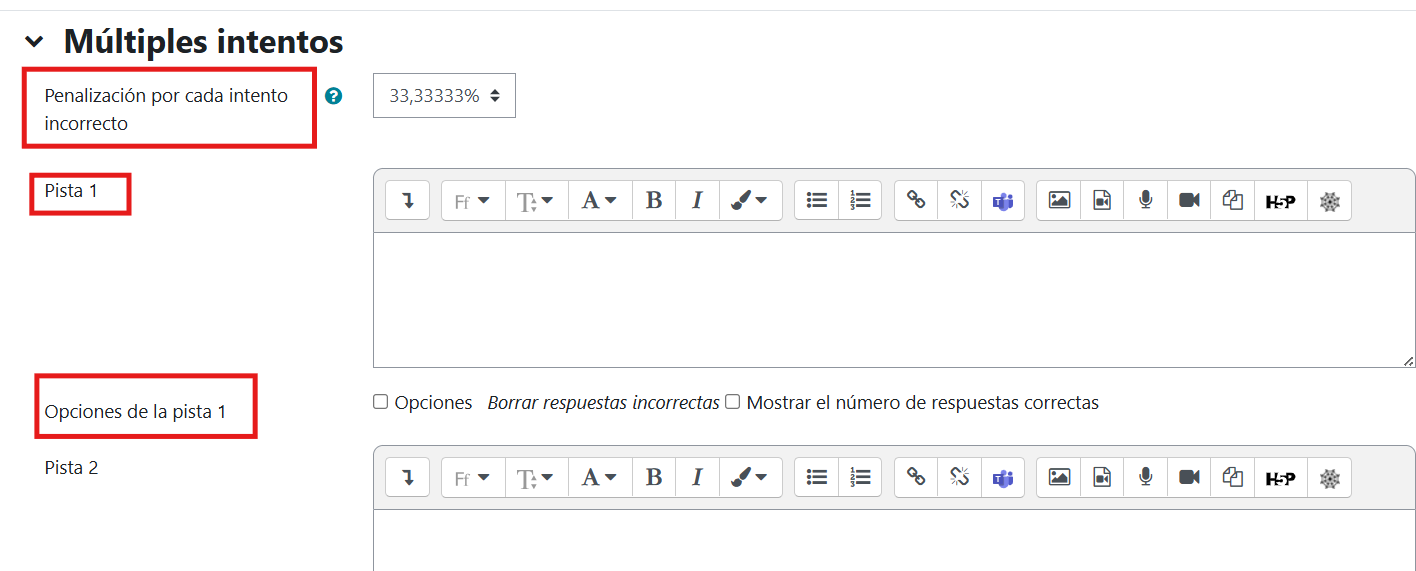This screenshot has width=1416, height=571.
Task: Click the Penalización por cada intento incorrecto label
Action: 166,110
